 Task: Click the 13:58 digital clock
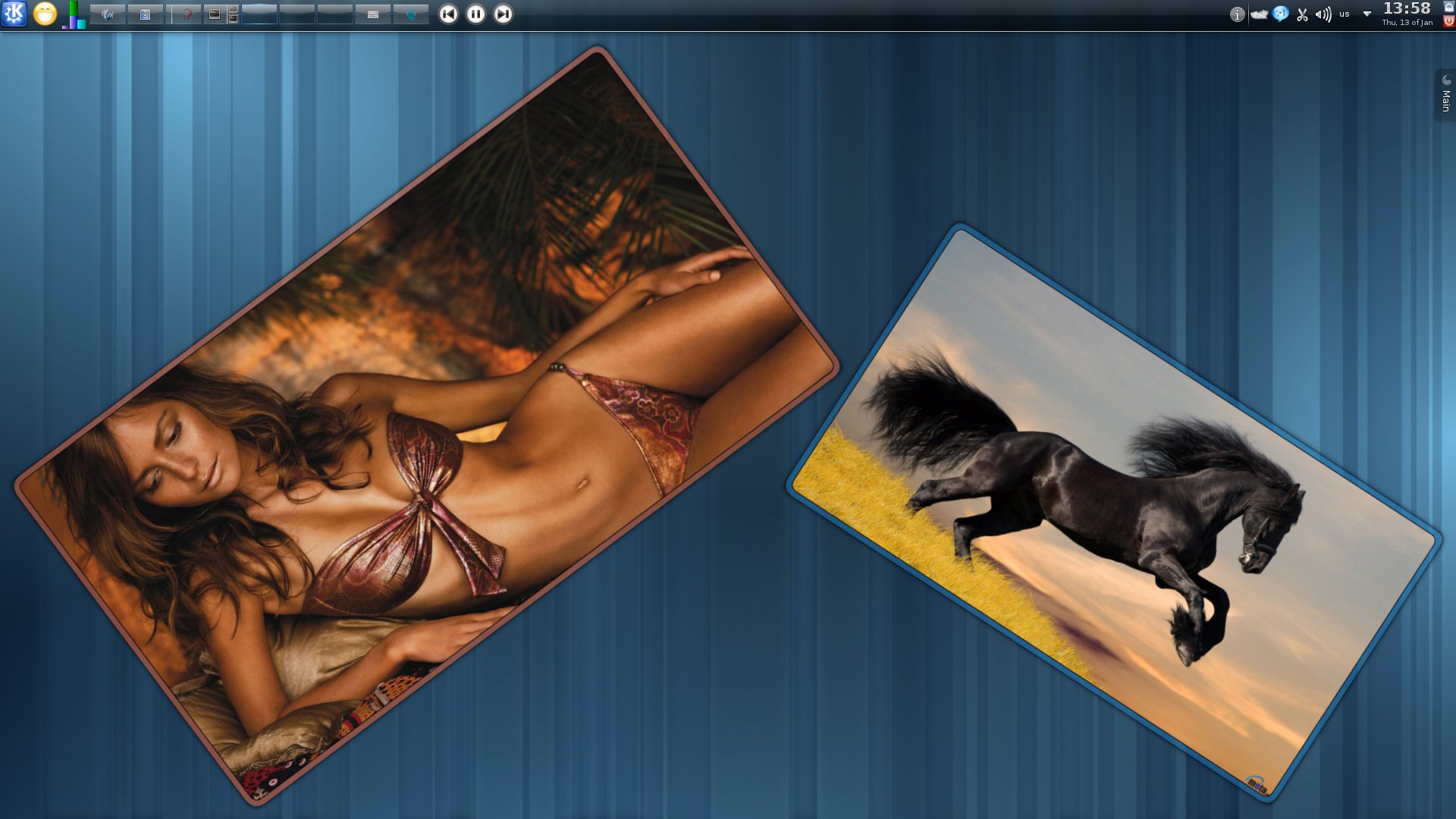[1407, 9]
